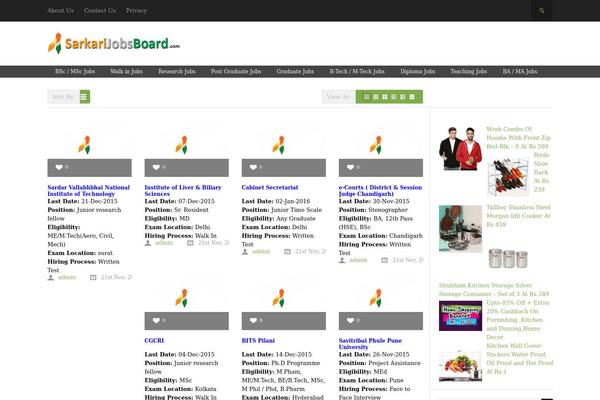
Task: Click the kitchen vegetables sticker image
Action: 460,366
